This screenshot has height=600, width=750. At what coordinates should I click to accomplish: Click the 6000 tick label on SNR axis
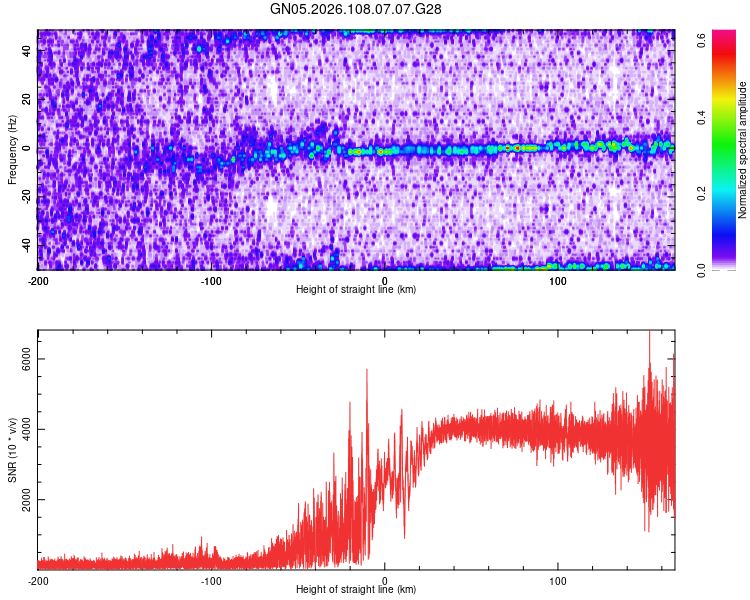[x=26, y=359]
